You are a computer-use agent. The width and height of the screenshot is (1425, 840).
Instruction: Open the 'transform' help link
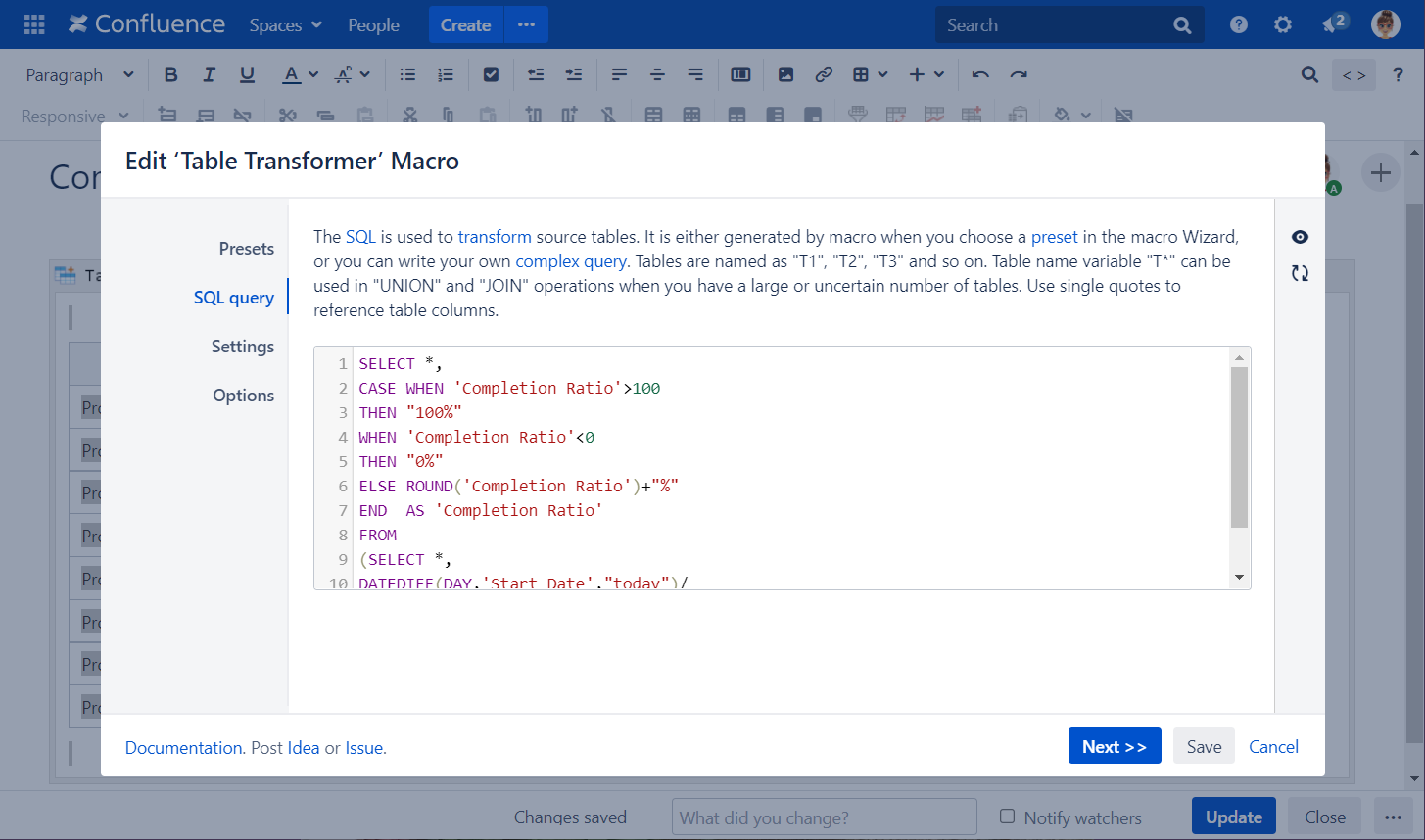(x=495, y=237)
